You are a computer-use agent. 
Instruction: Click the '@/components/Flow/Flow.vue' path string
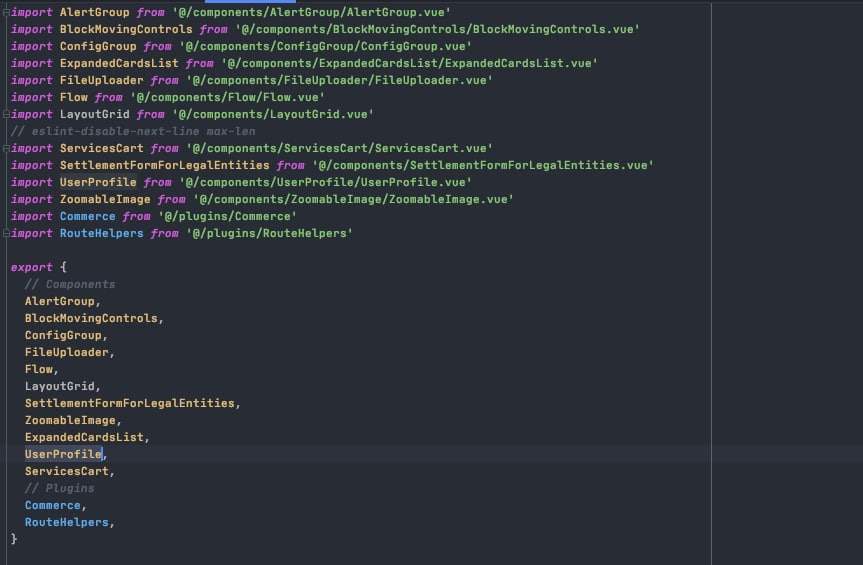(x=227, y=97)
